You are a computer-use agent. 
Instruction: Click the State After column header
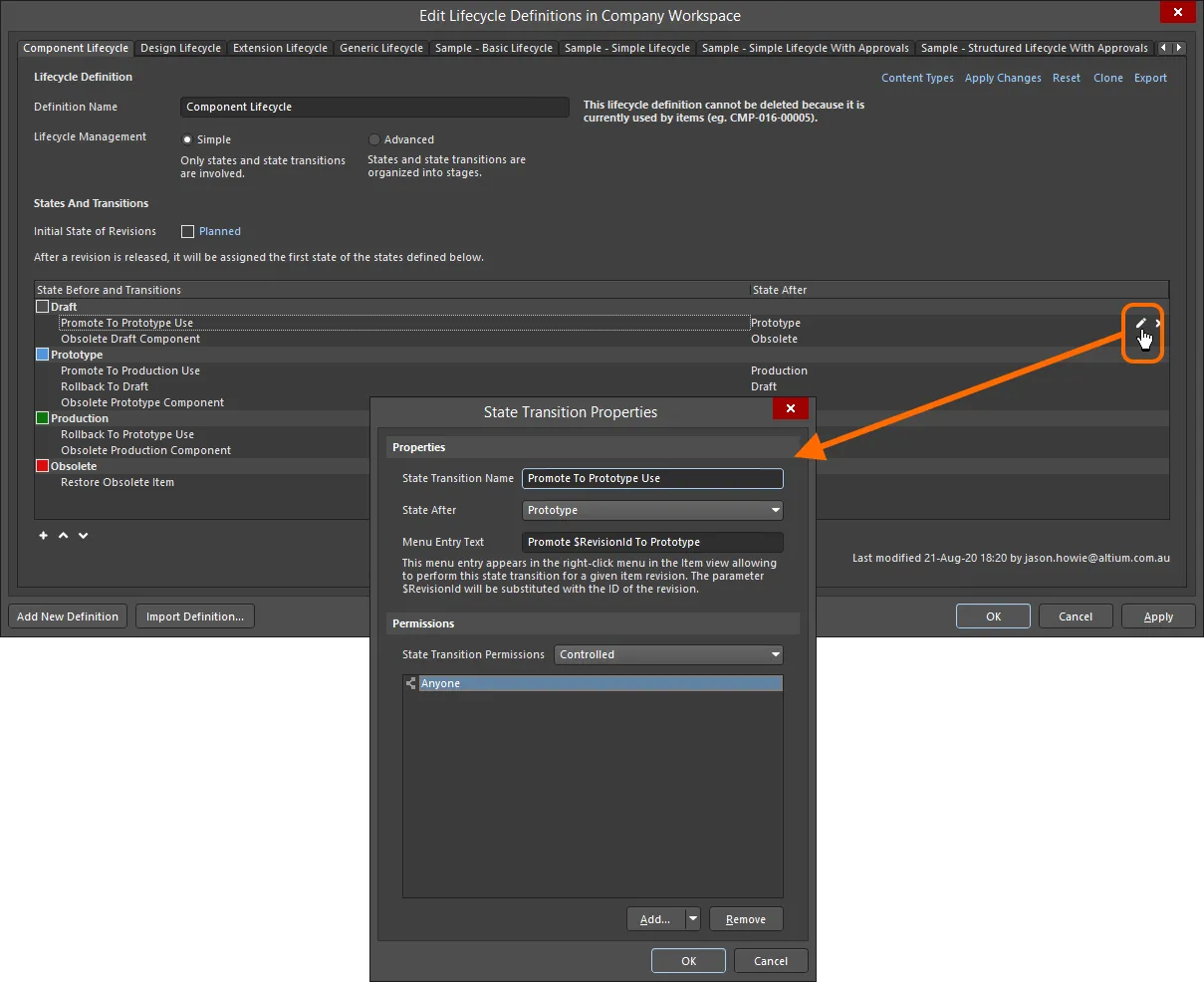(x=960, y=290)
